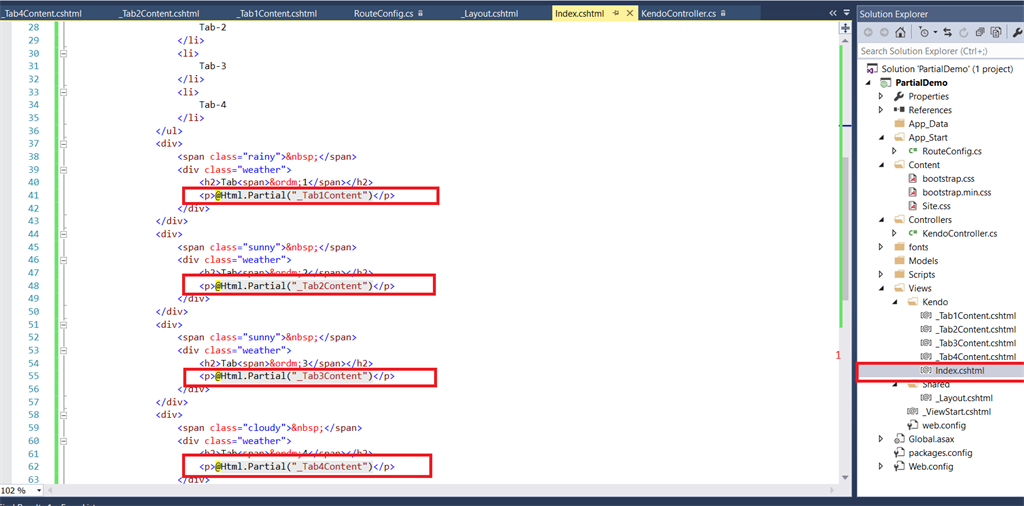Open the Pending Changes Filter dropdown arrow
Image resolution: width=1024 pixels, height=506 pixels.
935,33
